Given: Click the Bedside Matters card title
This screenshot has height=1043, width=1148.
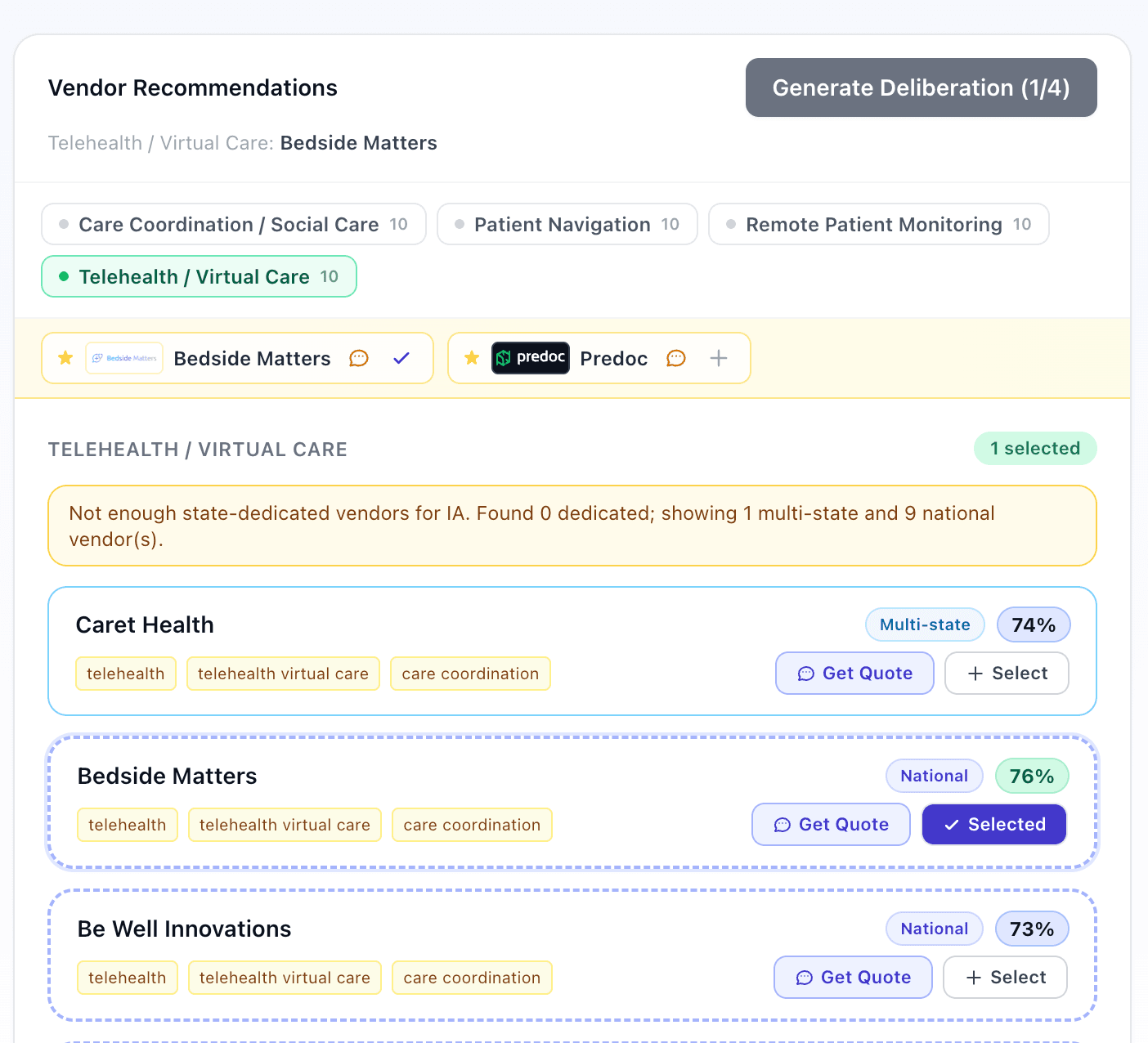Looking at the screenshot, I should (x=167, y=776).
